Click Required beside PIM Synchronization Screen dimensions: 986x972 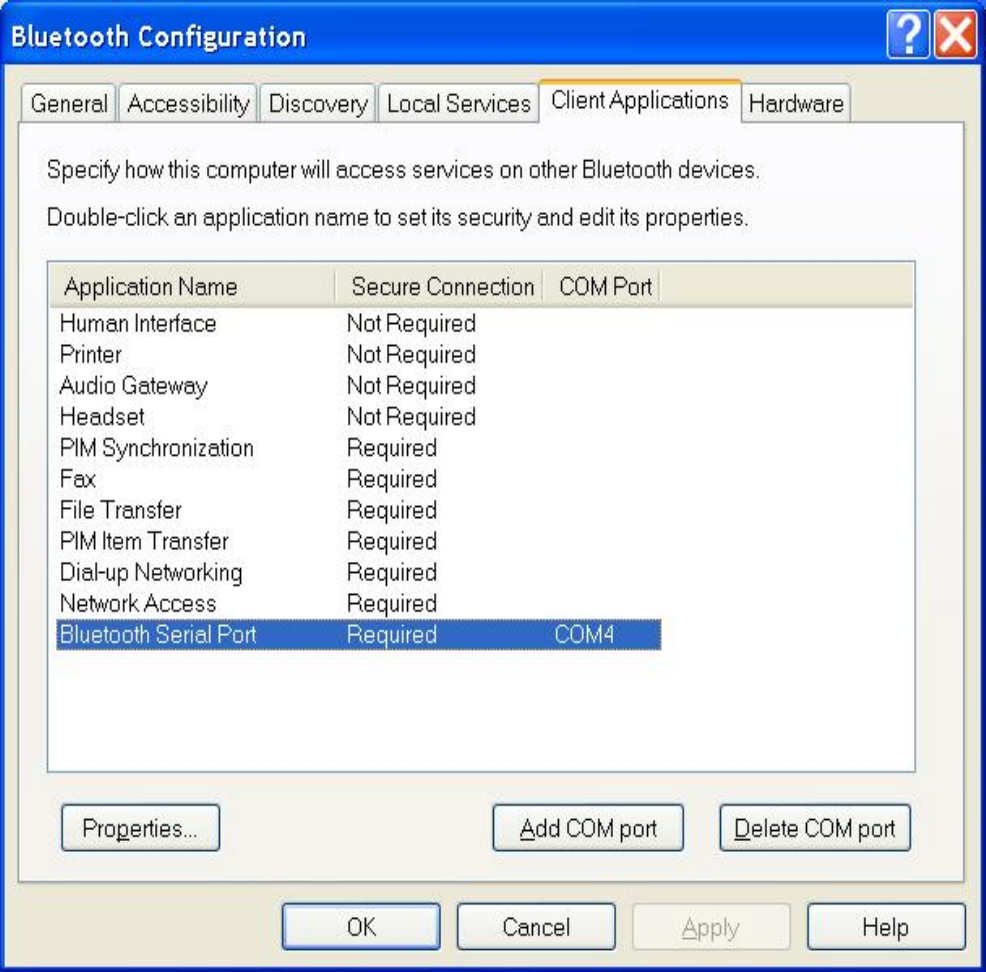(392, 448)
